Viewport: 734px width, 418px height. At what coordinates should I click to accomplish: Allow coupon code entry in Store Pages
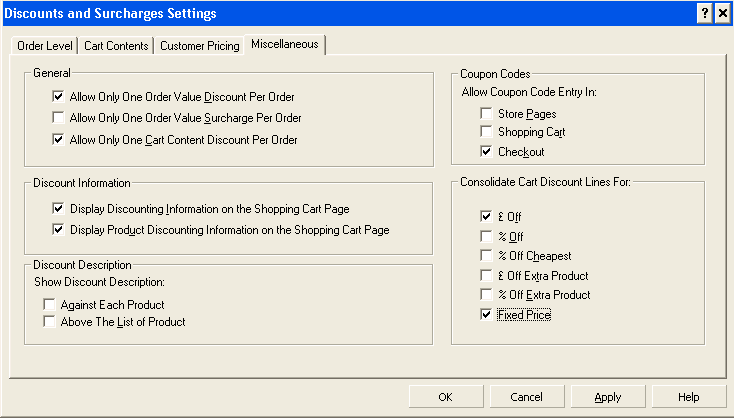pos(486,114)
